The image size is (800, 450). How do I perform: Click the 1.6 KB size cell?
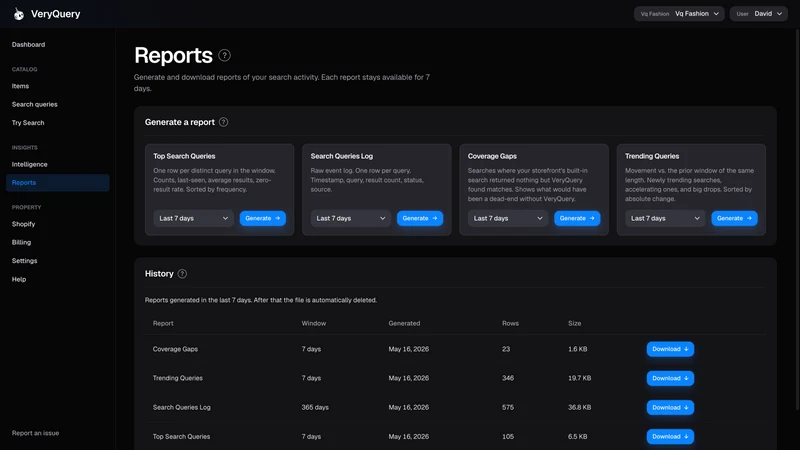(578, 349)
